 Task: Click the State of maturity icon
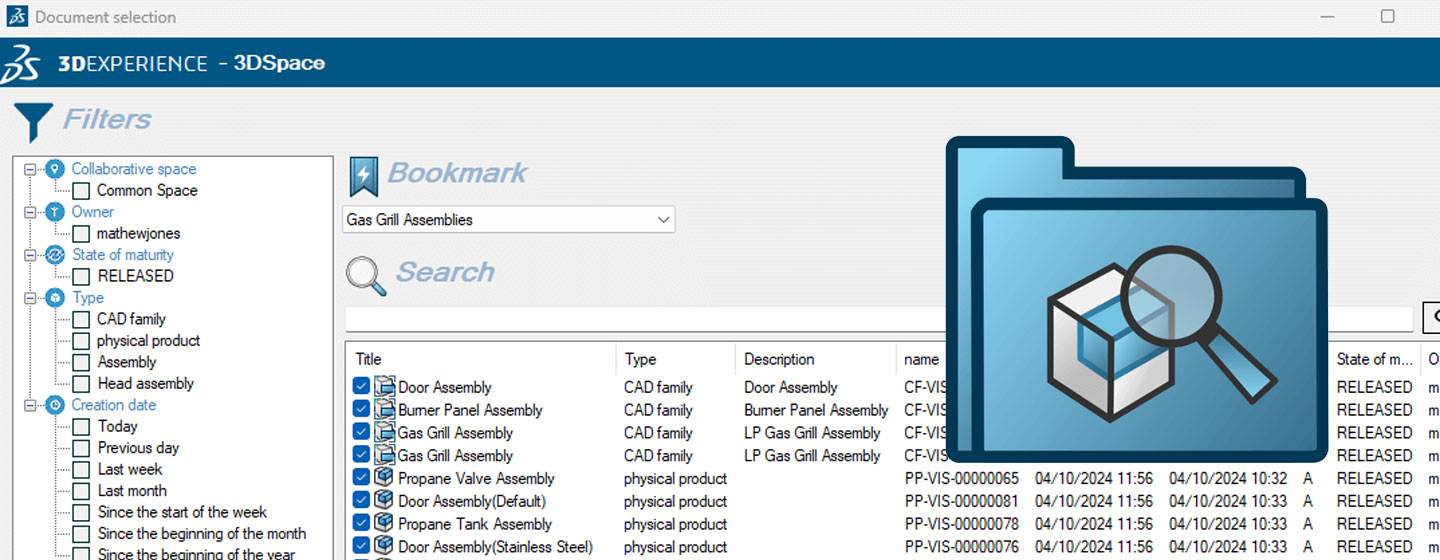coord(55,255)
